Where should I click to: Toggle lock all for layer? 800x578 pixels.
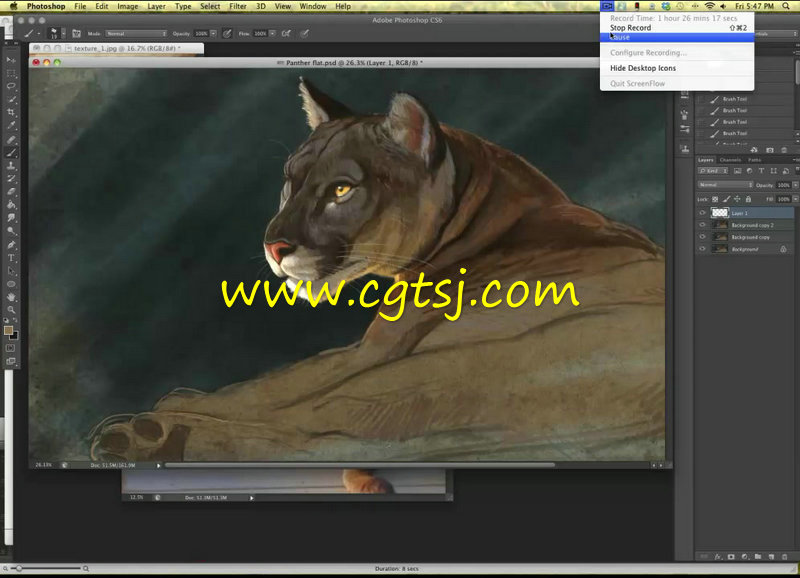tap(748, 199)
